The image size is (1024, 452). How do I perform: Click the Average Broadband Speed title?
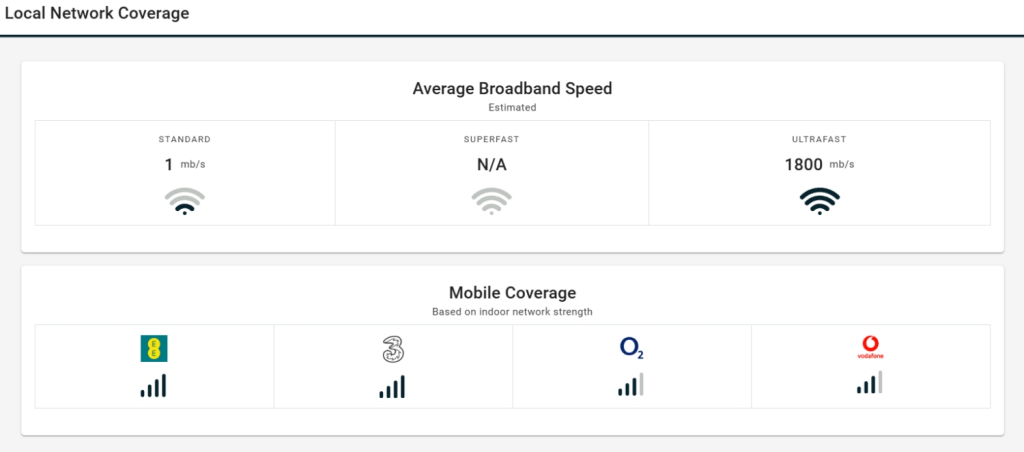click(x=512, y=88)
